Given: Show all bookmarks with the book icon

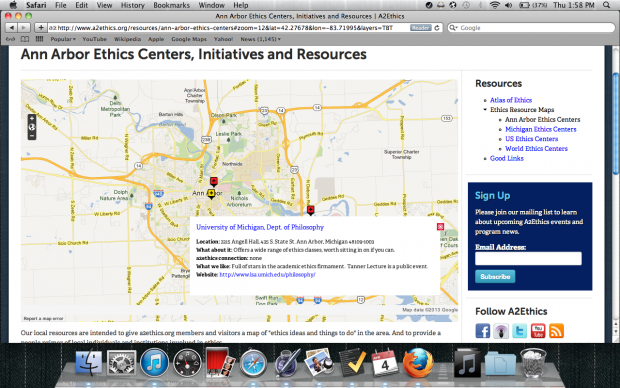Looking at the screenshot, I should click(x=25, y=39).
